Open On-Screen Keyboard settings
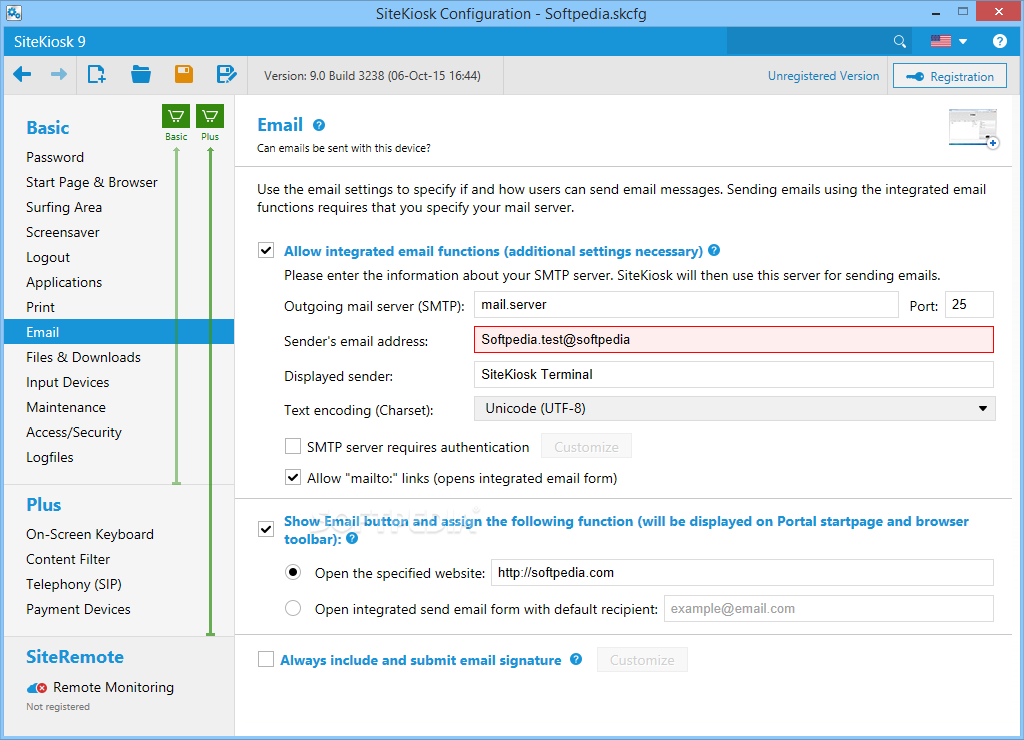The height and width of the screenshot is (740, 1024). 90,534
